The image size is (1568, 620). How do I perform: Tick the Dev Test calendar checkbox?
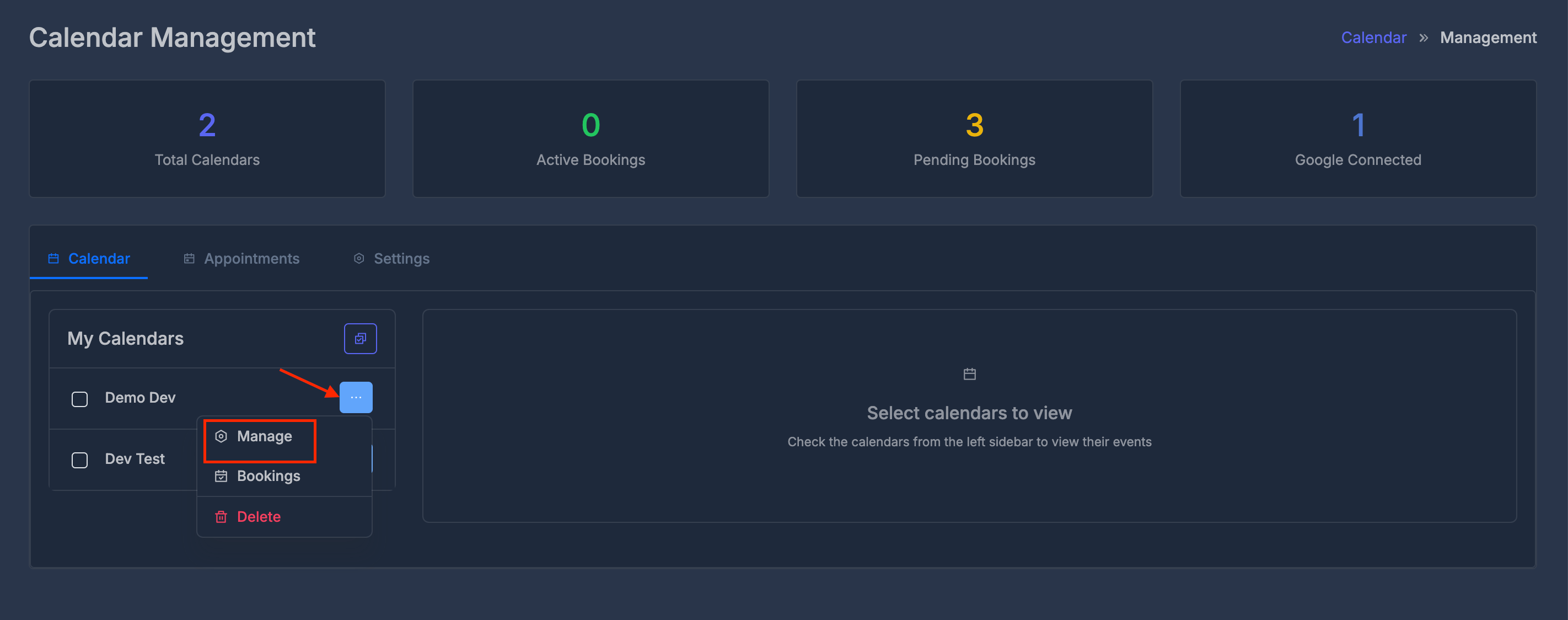(80, 460)
